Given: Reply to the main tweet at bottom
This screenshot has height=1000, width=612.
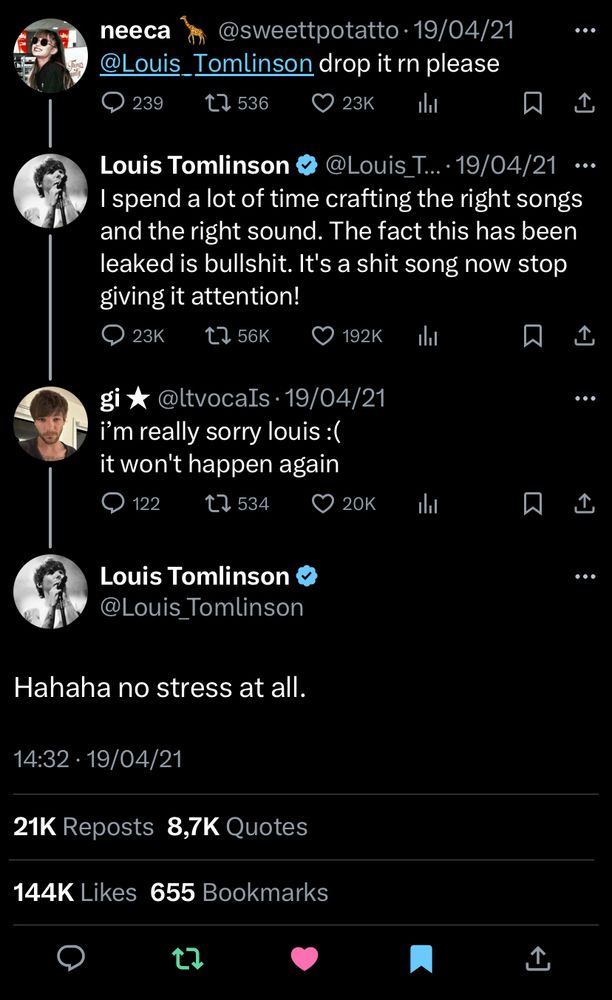Looking at the screenshot, I should pyautogui.click(x=70, y=958).
